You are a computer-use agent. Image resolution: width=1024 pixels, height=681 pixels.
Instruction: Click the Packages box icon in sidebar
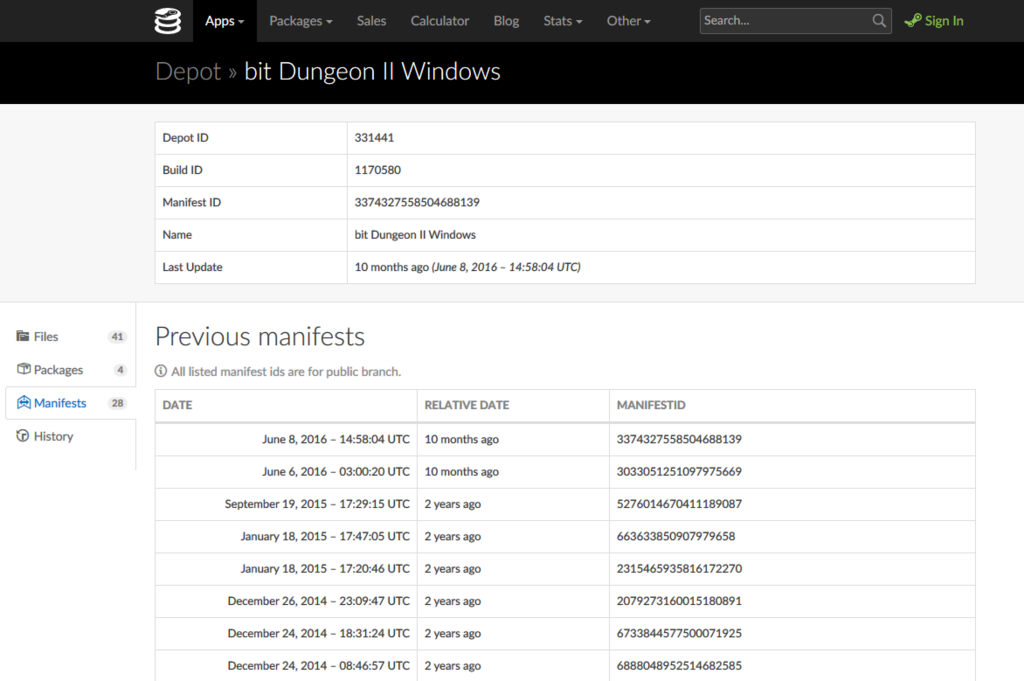click(x=24, y=369)
